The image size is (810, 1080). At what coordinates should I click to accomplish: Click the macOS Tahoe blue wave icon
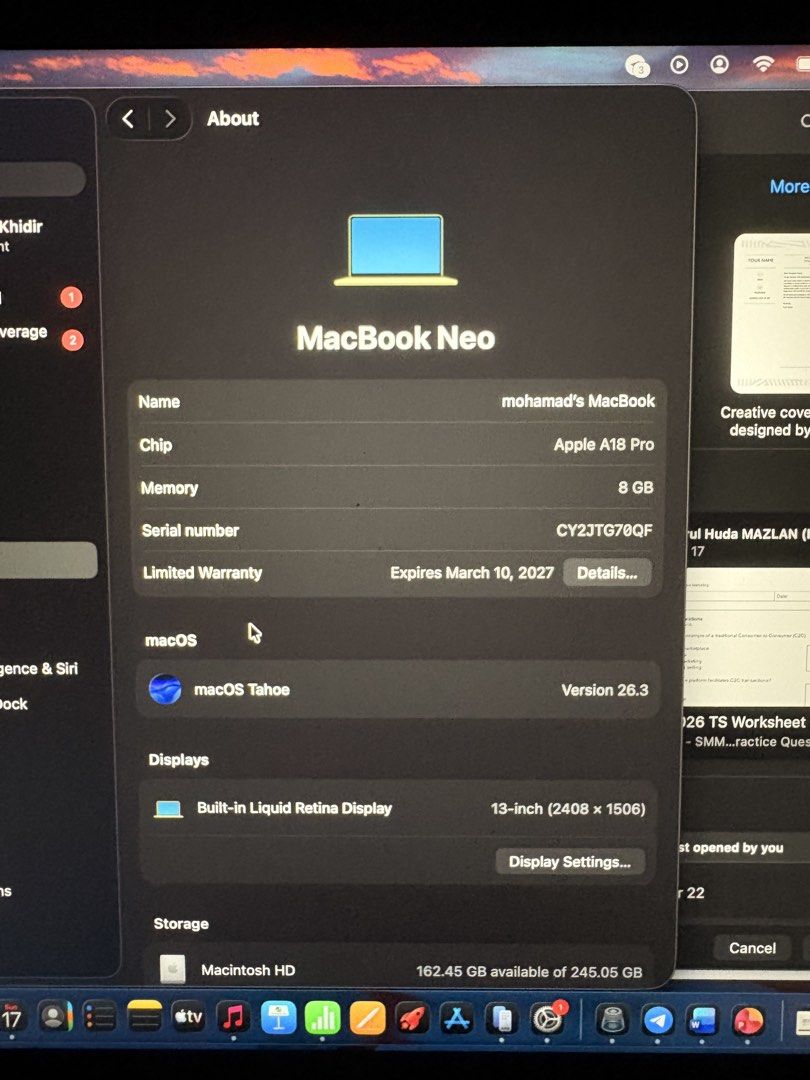click(165, 689)
